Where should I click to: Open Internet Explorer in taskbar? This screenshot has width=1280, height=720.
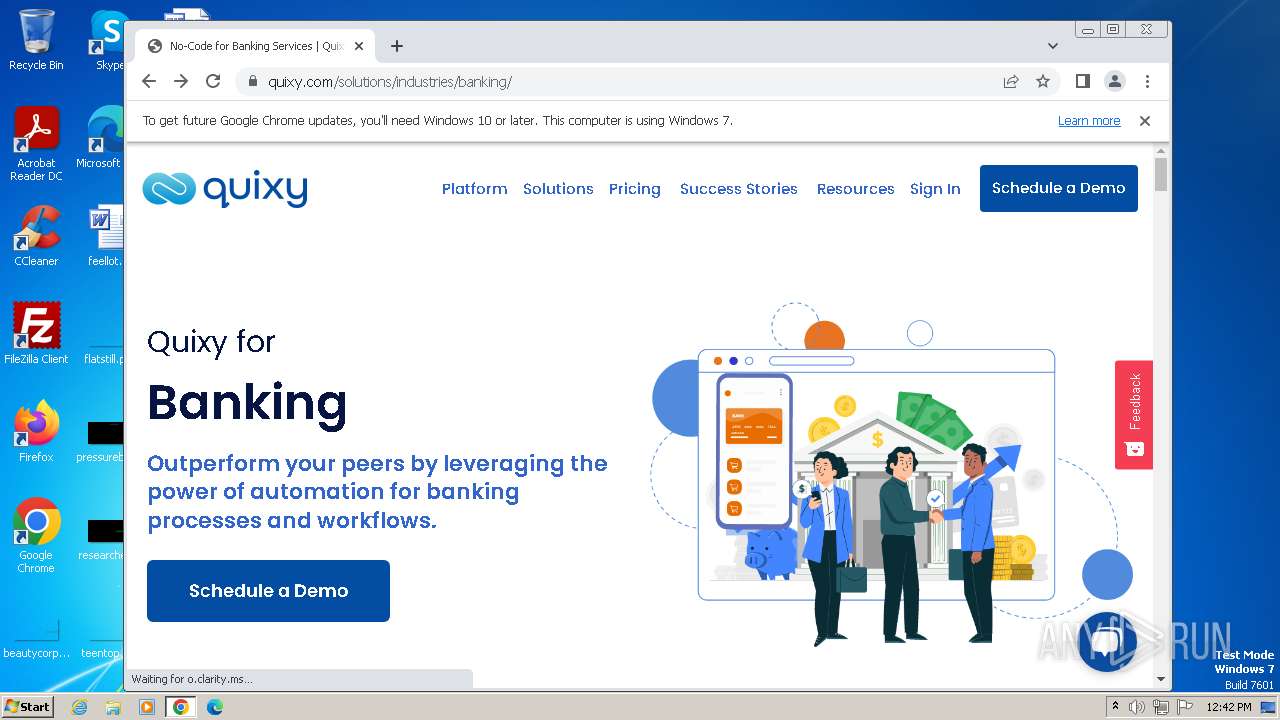(x=79, y=707)
